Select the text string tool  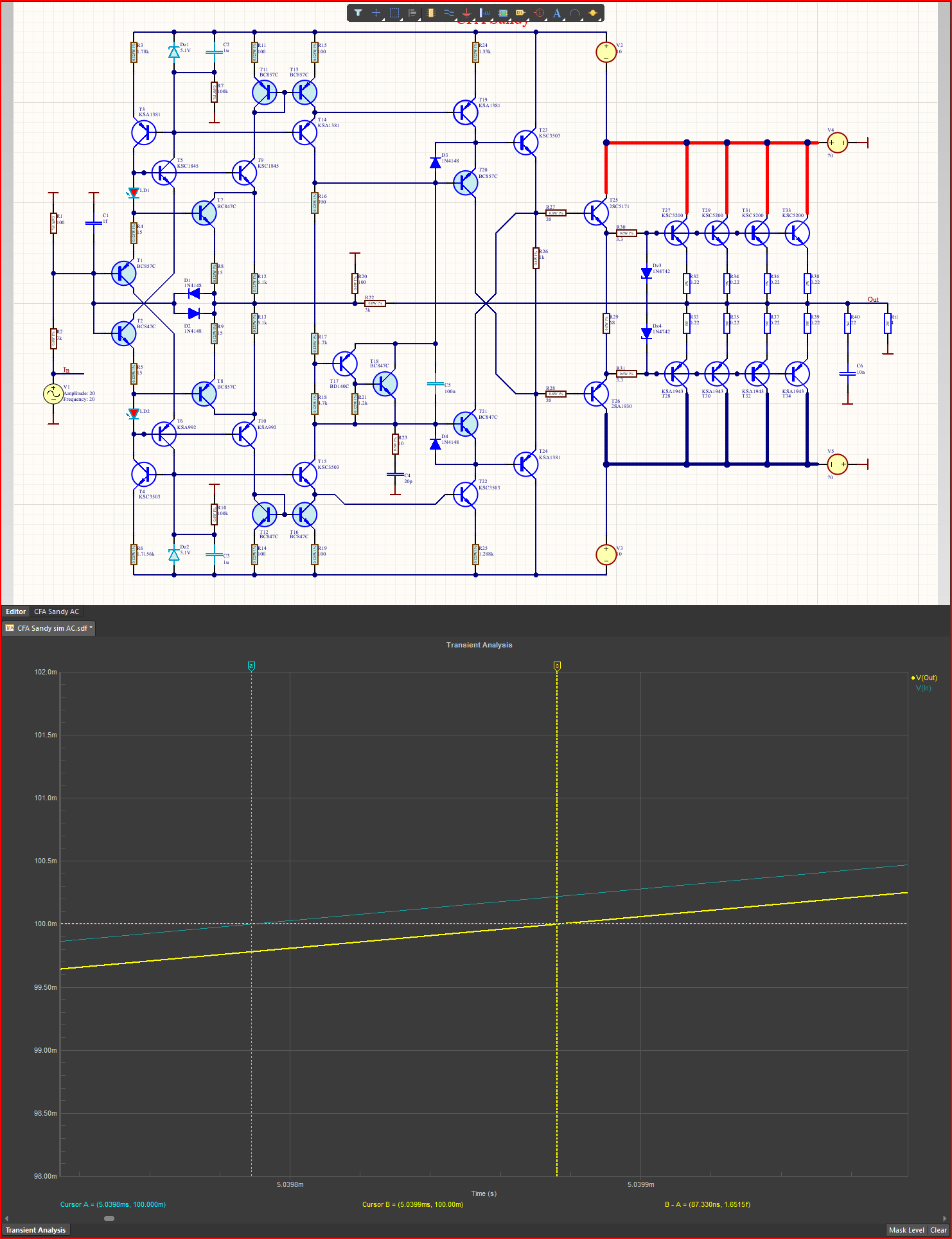pyautogui.click(x=557, y=13)
